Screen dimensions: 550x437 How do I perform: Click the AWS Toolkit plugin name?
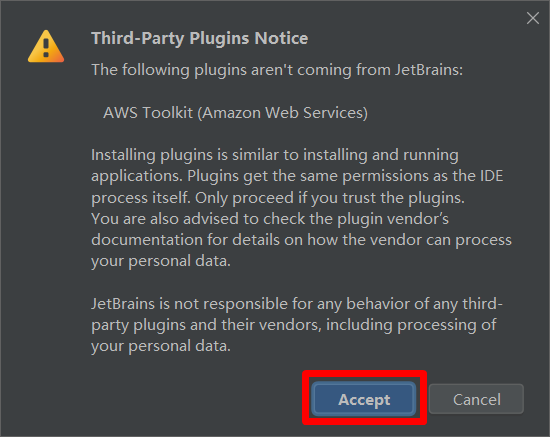tap(235, 113)
